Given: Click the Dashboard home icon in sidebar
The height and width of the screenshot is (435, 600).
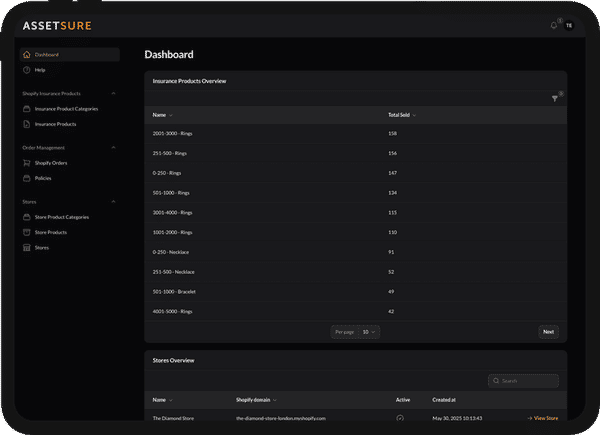Looking at the screenshot, I should point(26,55).
